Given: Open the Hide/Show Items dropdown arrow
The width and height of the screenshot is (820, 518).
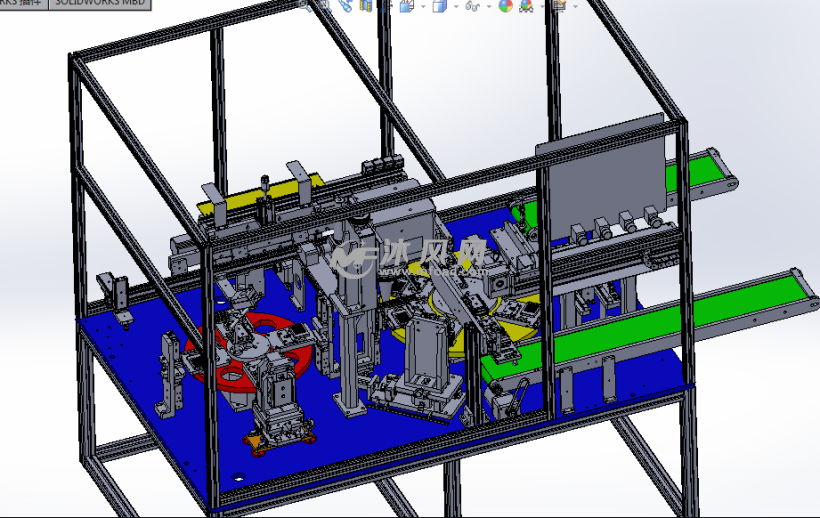Looking at the screenshot, I should click(x=488, y=6).
